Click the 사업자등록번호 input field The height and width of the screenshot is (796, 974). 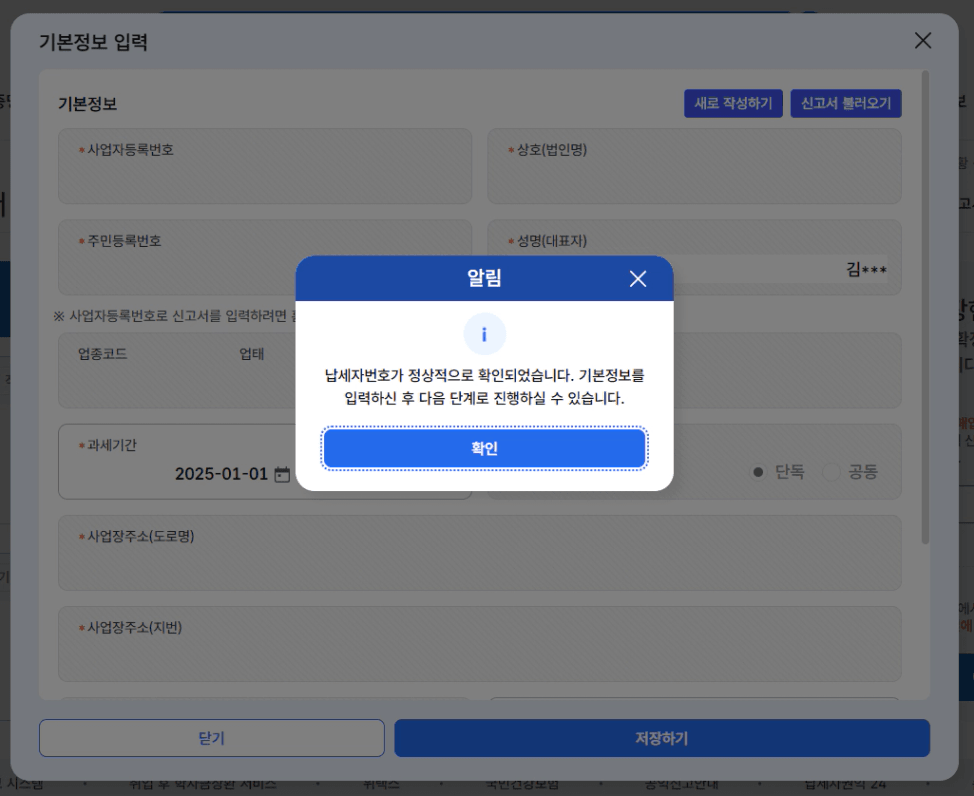[264, 178]
